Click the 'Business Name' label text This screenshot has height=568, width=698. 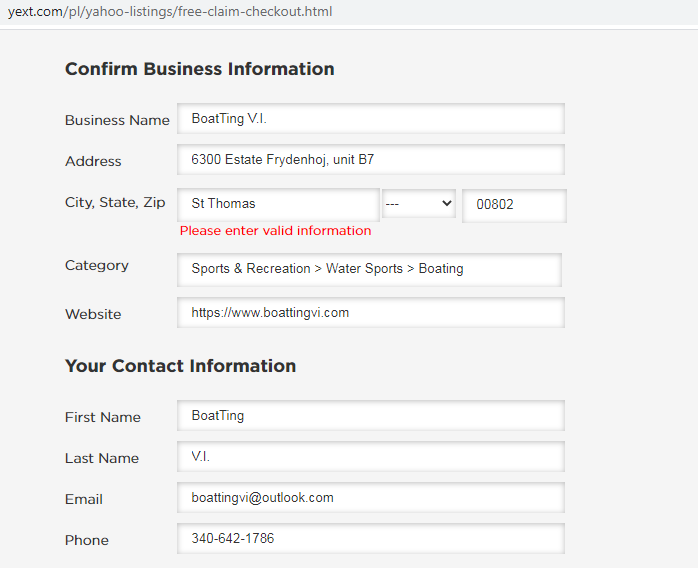[x=117, y=120]
